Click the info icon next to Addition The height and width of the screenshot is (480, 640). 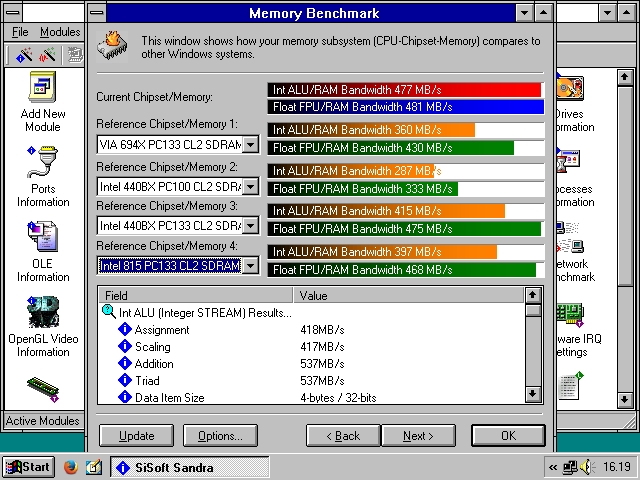click(124, 363)
